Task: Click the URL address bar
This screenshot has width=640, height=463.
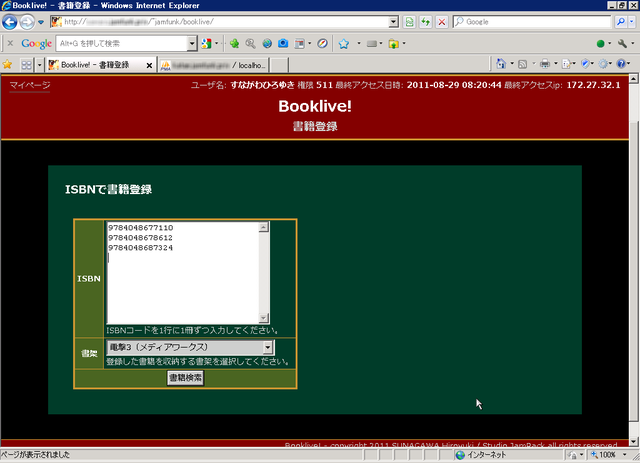Action: (220, 22)
